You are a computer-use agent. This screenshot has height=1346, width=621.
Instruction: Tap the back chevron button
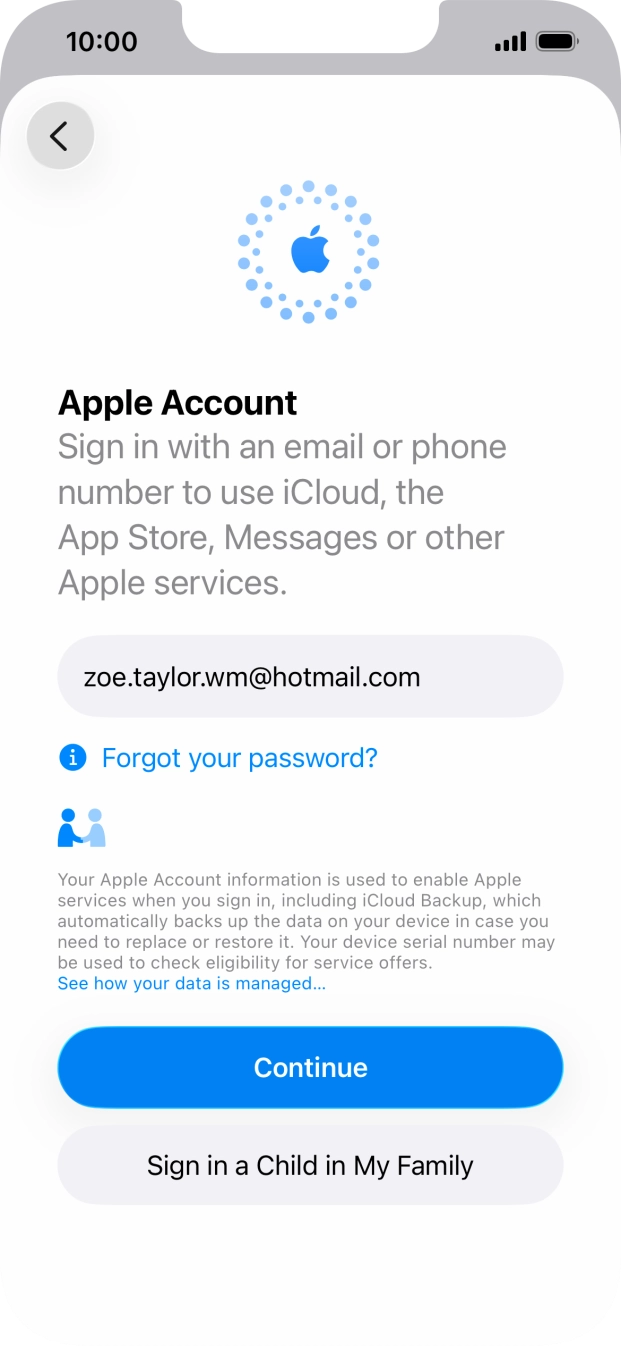(60, 136)
